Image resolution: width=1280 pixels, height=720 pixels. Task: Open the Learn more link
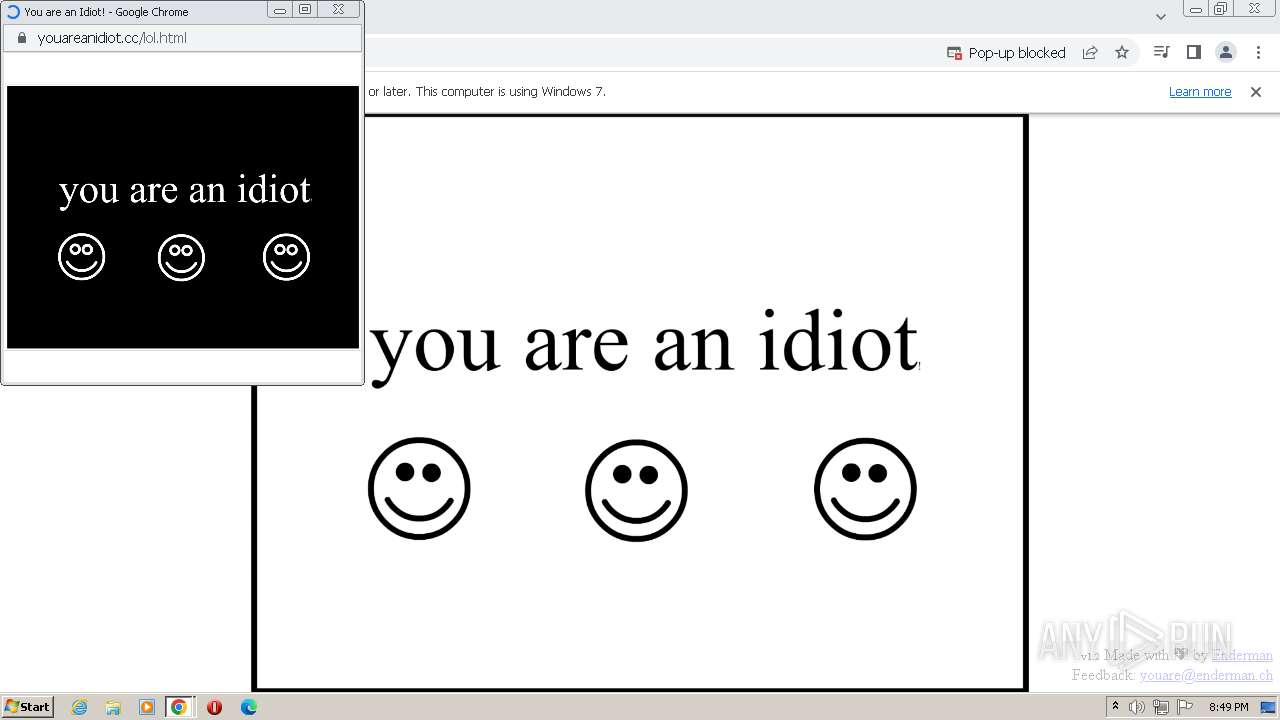(1200, 91)
